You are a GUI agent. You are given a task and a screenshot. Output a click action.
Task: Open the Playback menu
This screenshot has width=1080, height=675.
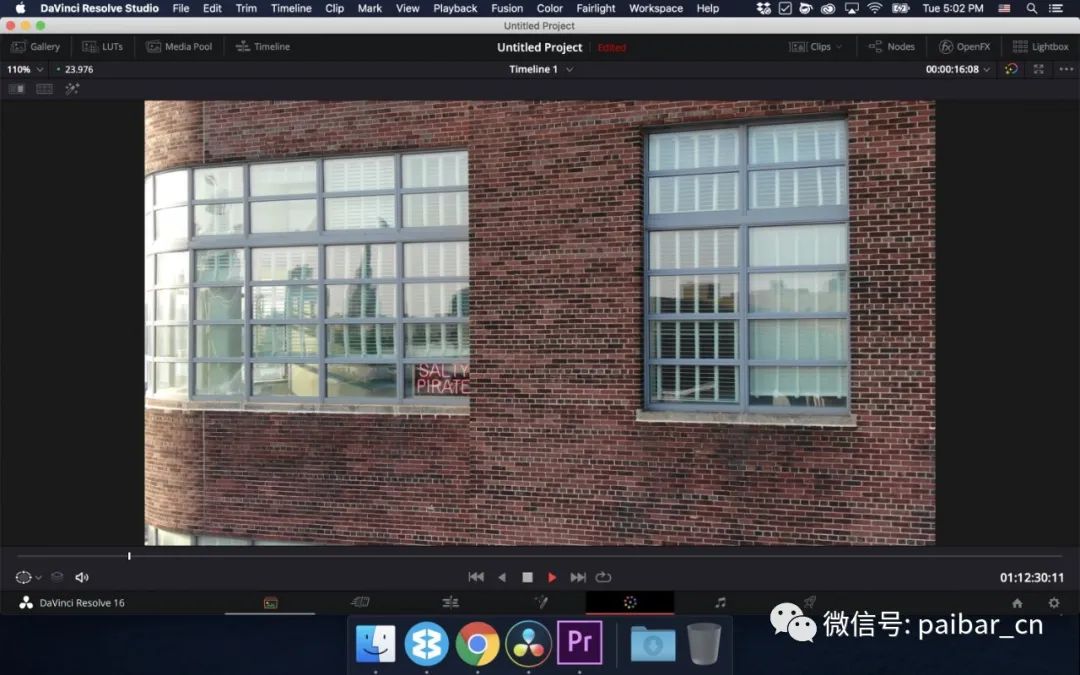click(455, 8)
